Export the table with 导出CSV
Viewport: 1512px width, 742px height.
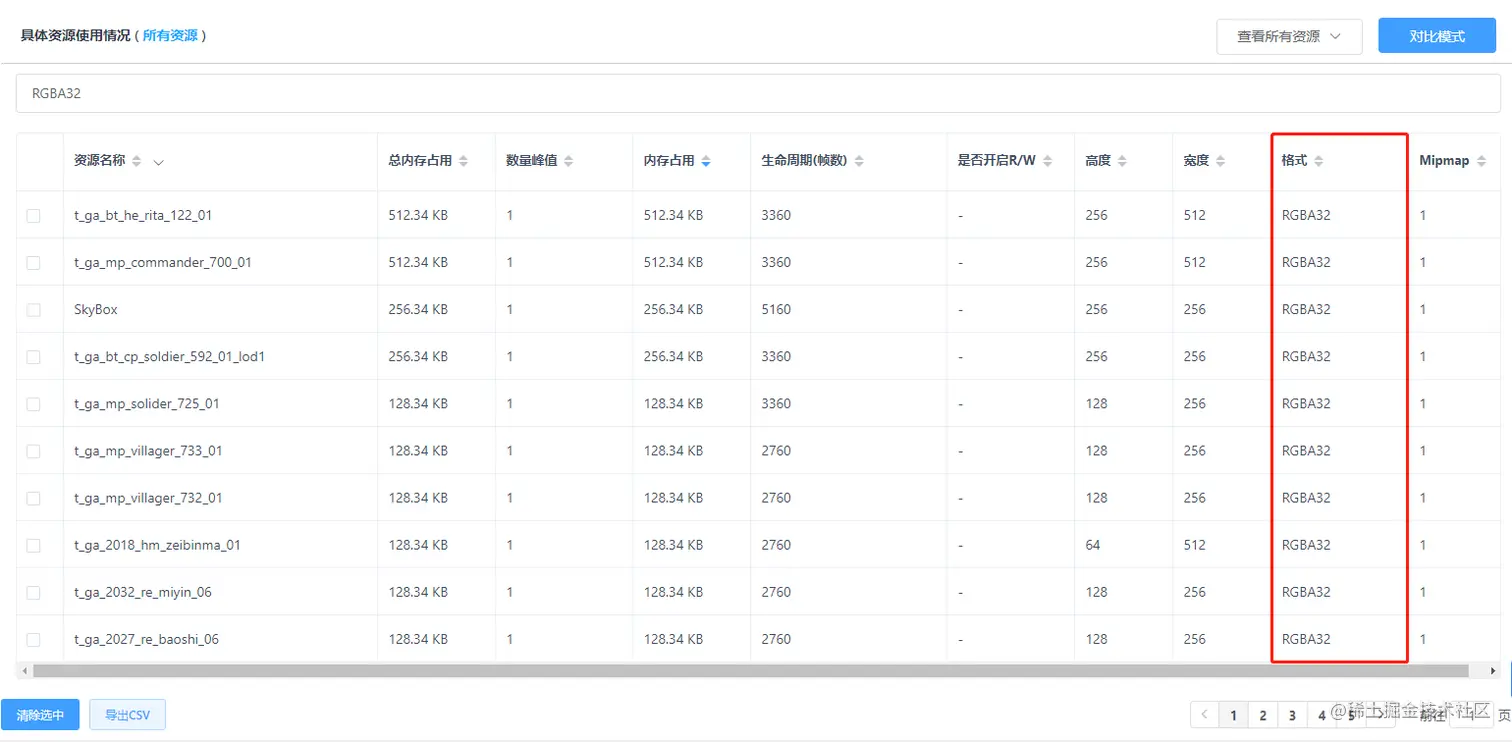(127, 714)
